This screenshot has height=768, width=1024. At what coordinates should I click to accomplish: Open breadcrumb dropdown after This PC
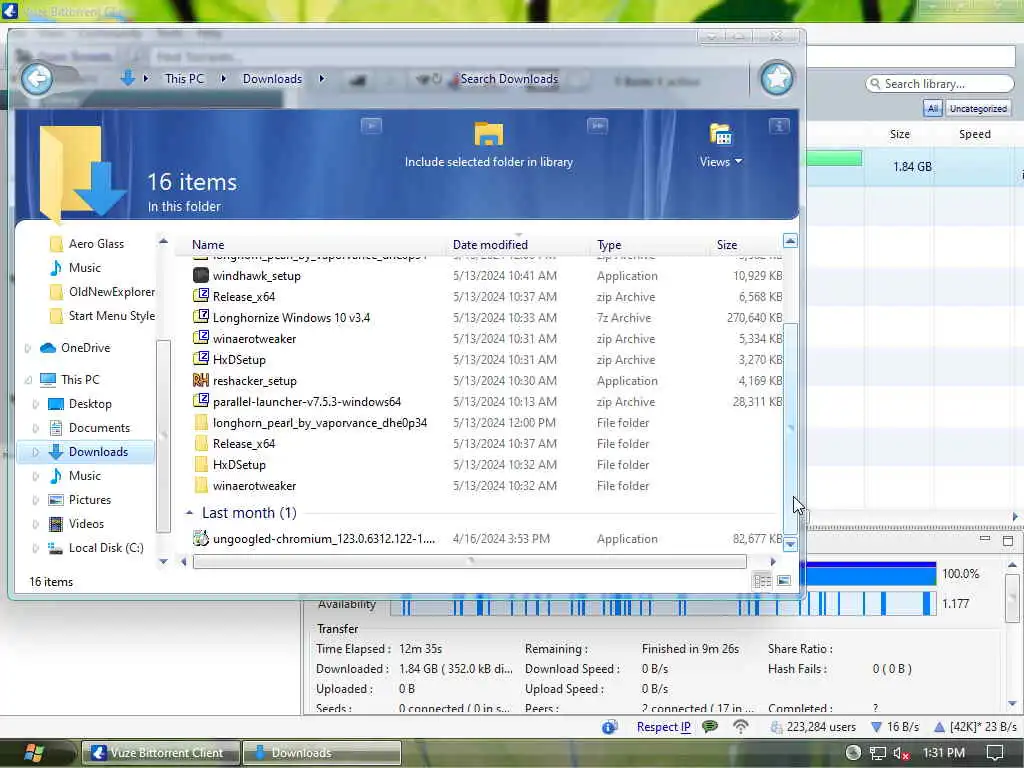pos(223,78)
